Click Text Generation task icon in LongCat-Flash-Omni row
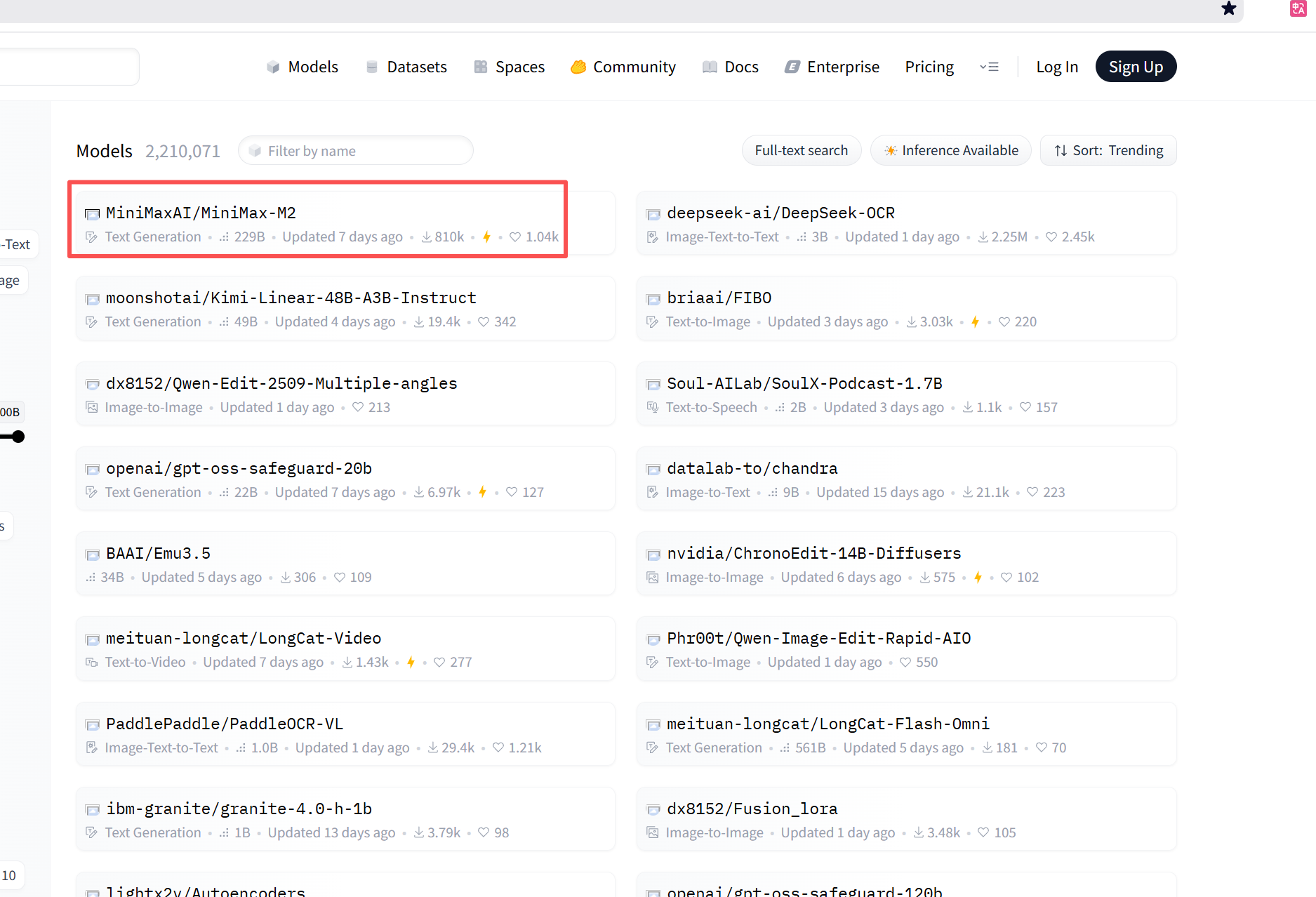The width and height of the screenshot is (1316, 897). coord(653,747)
